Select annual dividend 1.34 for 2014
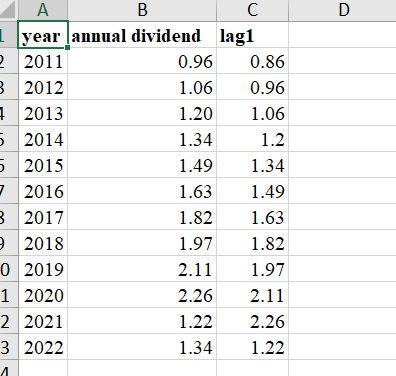Viewport: 396px width, 376px height. [142, 139]
